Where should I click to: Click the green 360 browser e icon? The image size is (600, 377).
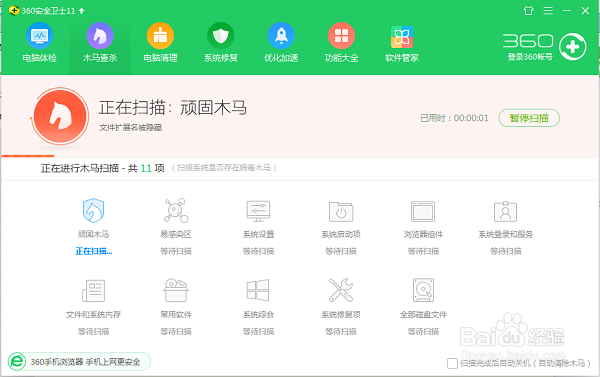coord(17,362)
